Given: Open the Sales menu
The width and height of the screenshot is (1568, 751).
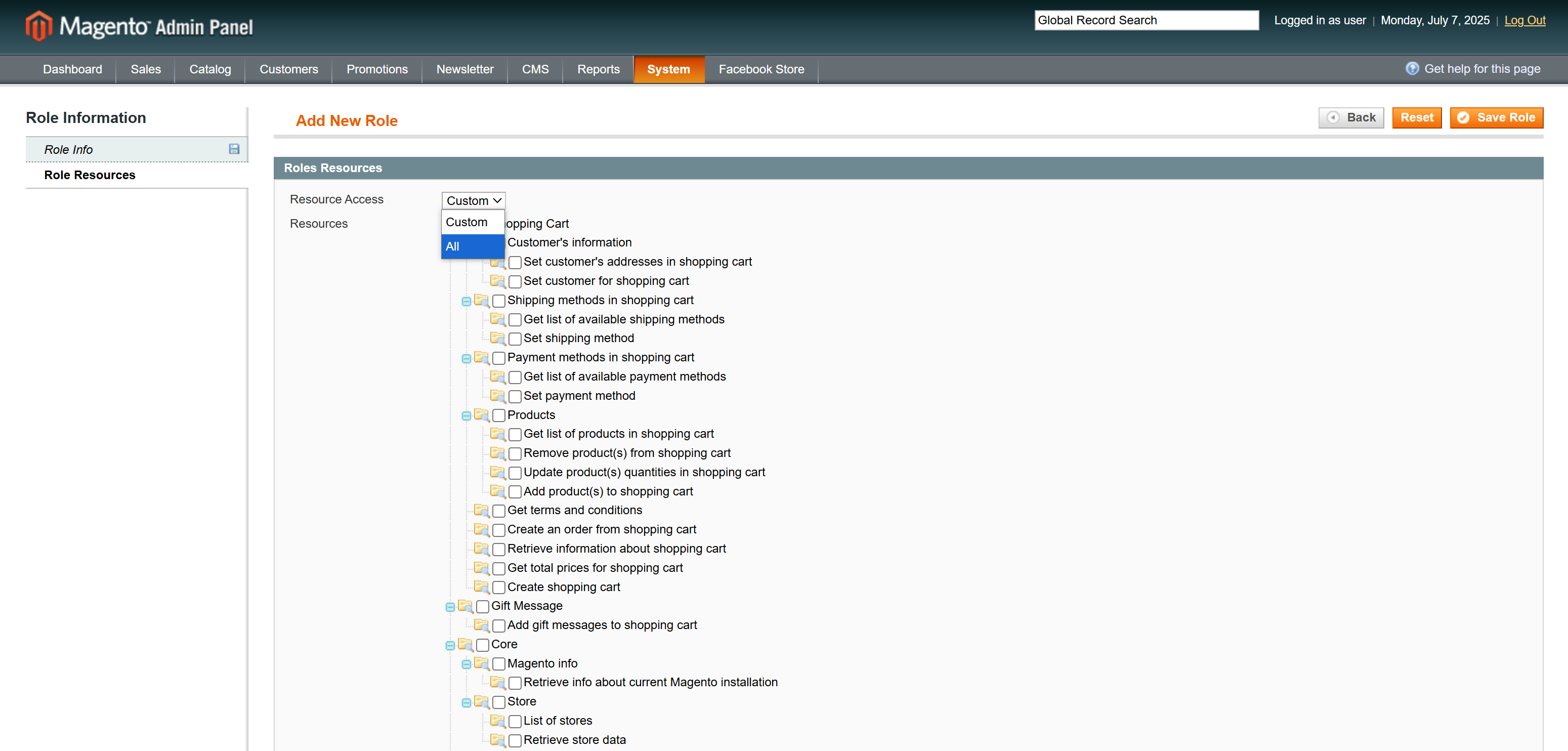Looking at the screenshot, I should (146, 69).
